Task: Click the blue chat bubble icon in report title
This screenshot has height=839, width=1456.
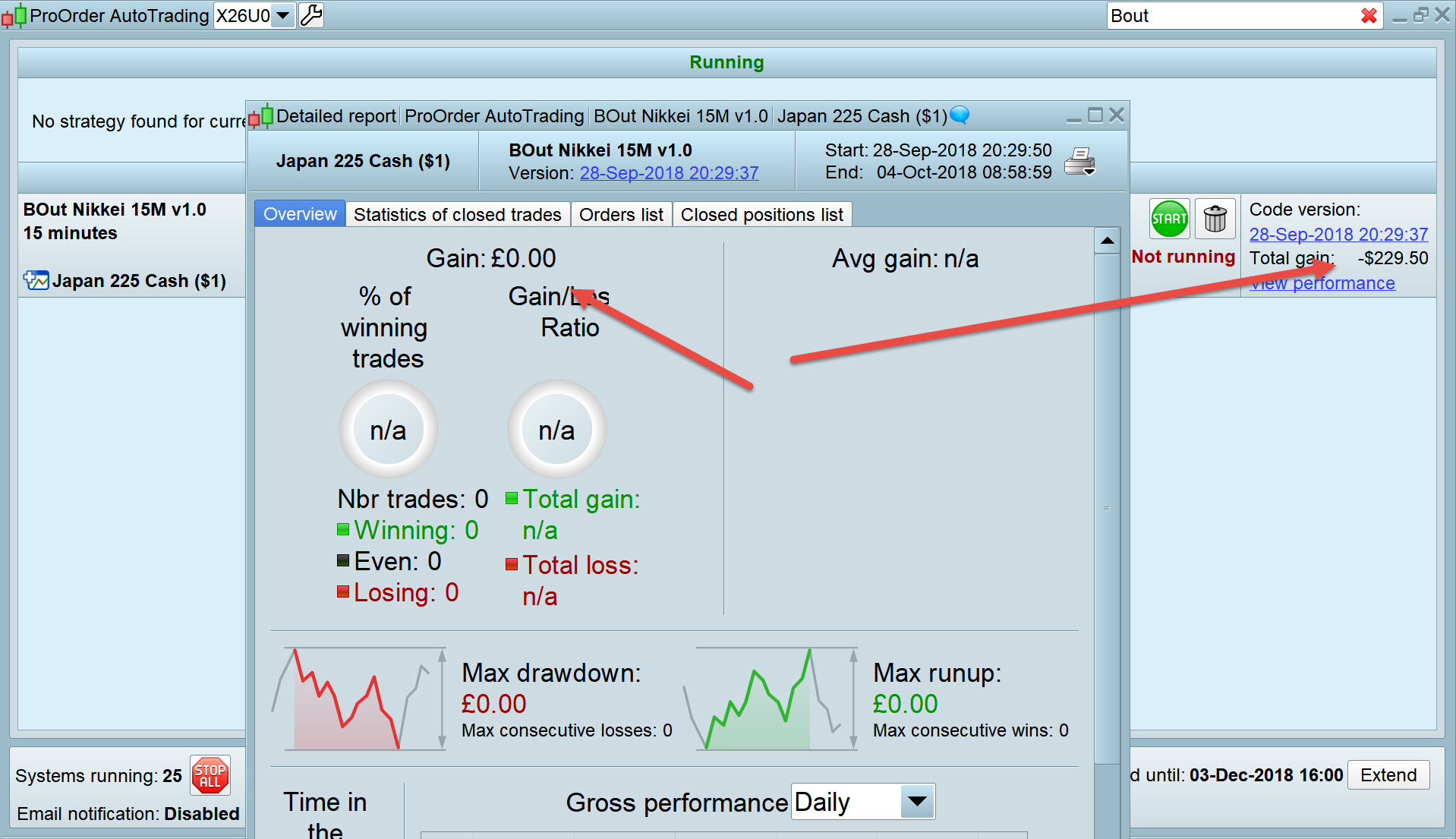Action: (960, 115)
